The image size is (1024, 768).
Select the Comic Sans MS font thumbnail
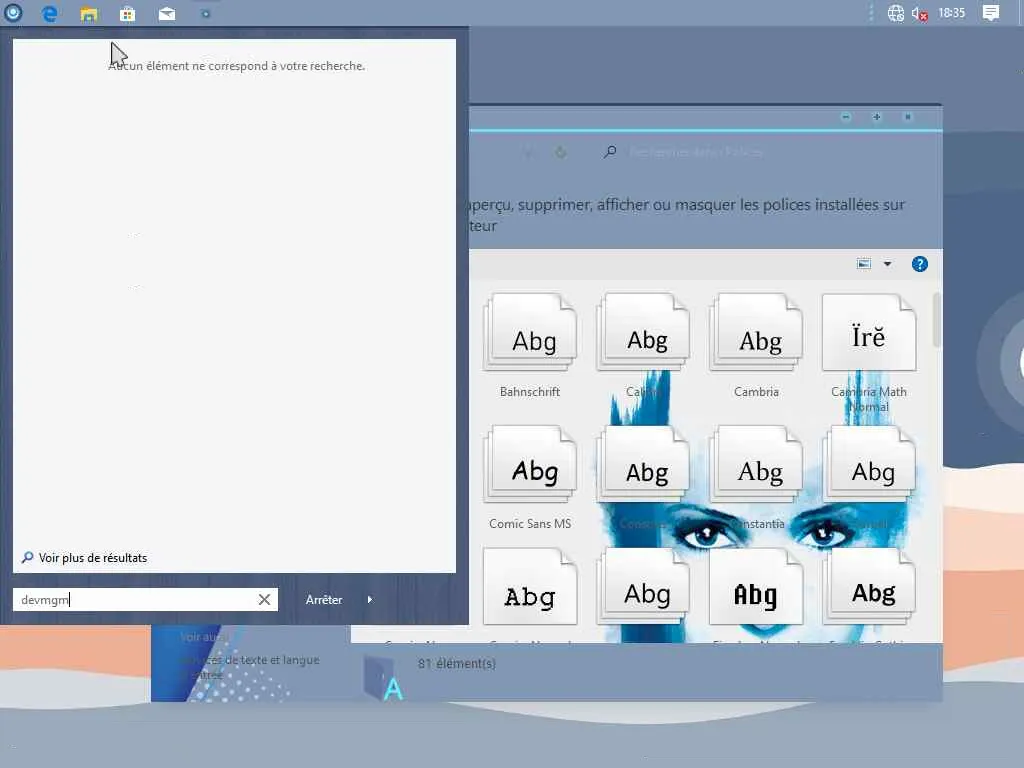530,464
